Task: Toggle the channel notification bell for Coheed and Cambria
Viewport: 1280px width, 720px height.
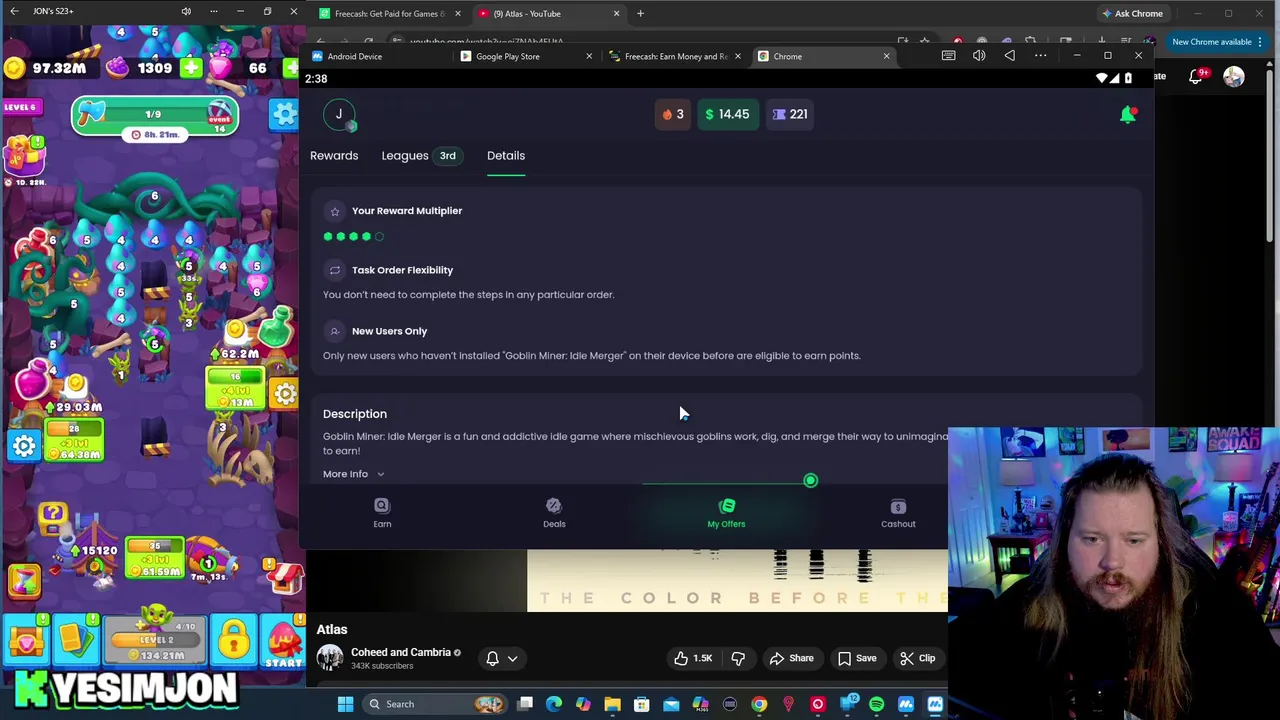Action: (x=492, y=658)
